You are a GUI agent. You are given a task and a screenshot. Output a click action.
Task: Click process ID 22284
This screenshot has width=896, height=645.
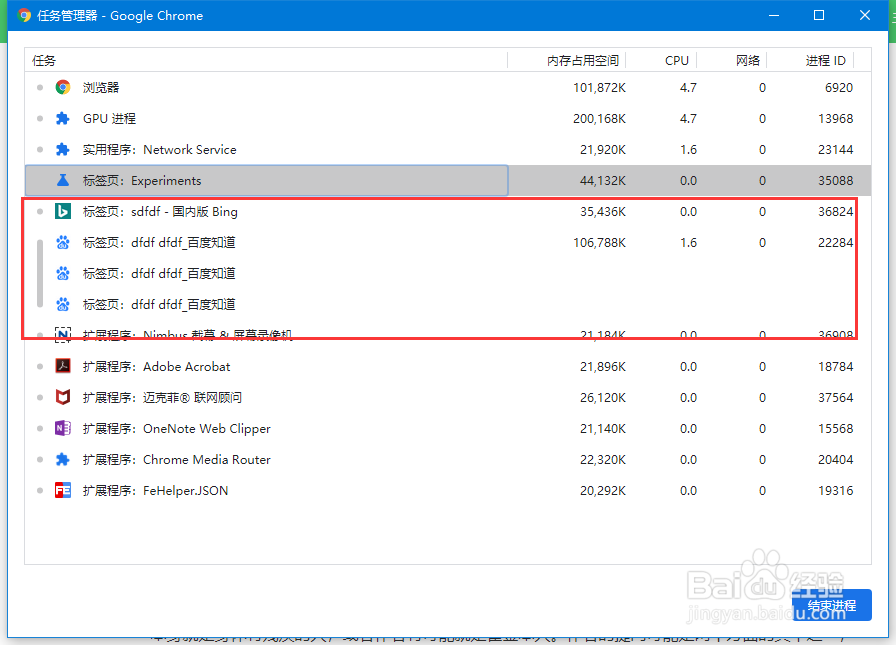click(835, 242)
